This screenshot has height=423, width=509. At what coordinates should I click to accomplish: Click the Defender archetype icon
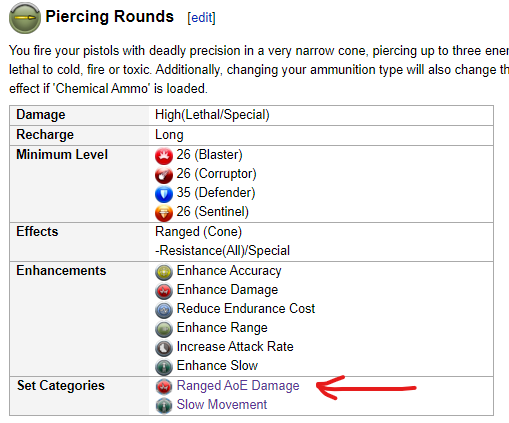click(164, 194)
